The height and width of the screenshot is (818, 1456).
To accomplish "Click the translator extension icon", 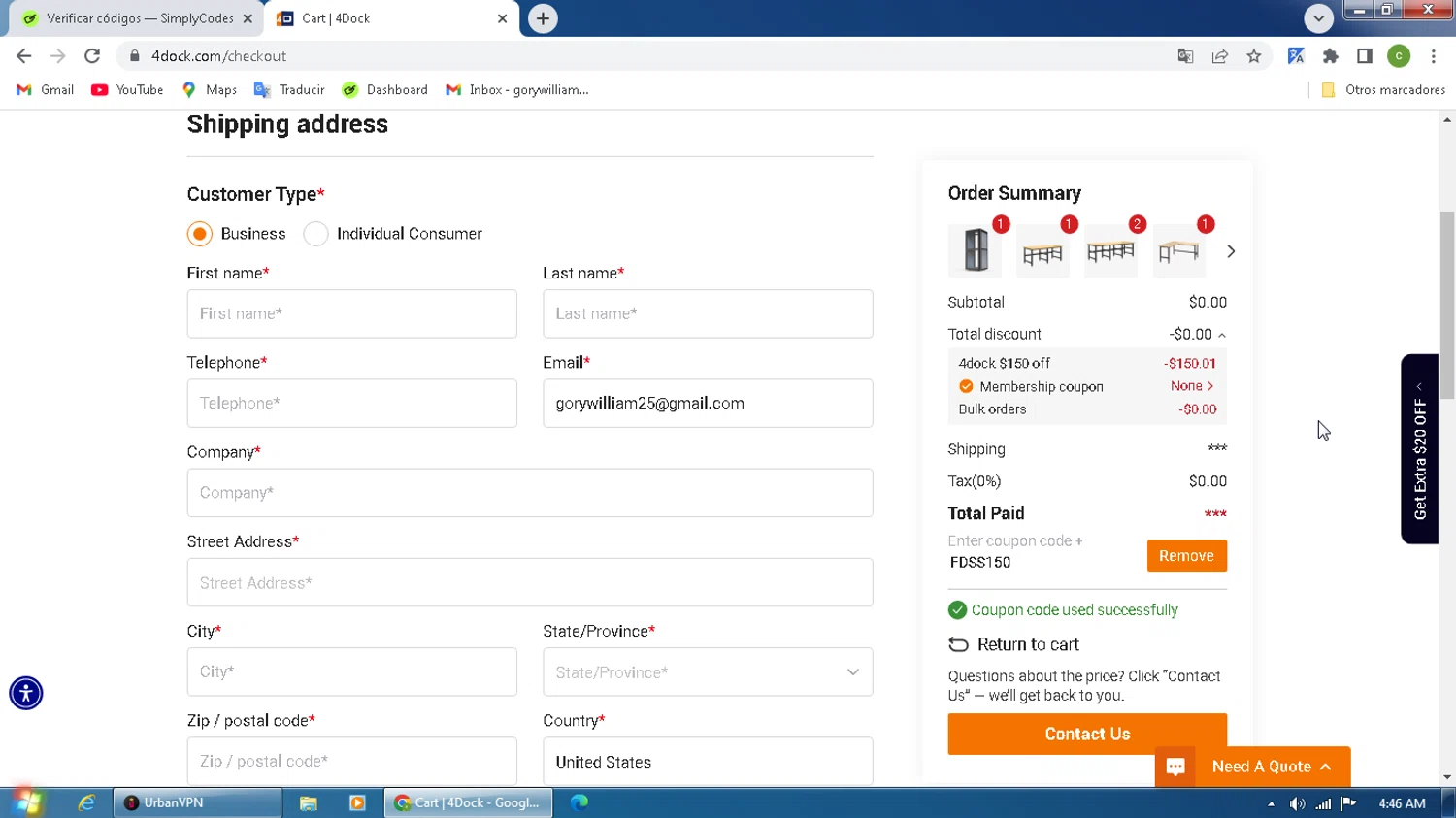I will (x=1296, y=56).
